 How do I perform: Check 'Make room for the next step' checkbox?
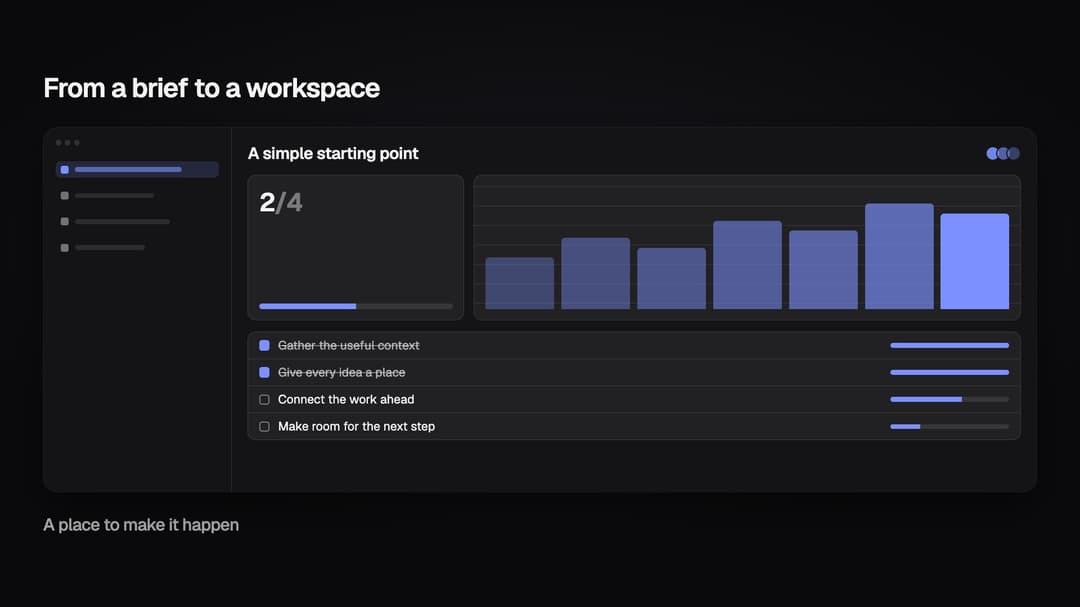(264, 426)
